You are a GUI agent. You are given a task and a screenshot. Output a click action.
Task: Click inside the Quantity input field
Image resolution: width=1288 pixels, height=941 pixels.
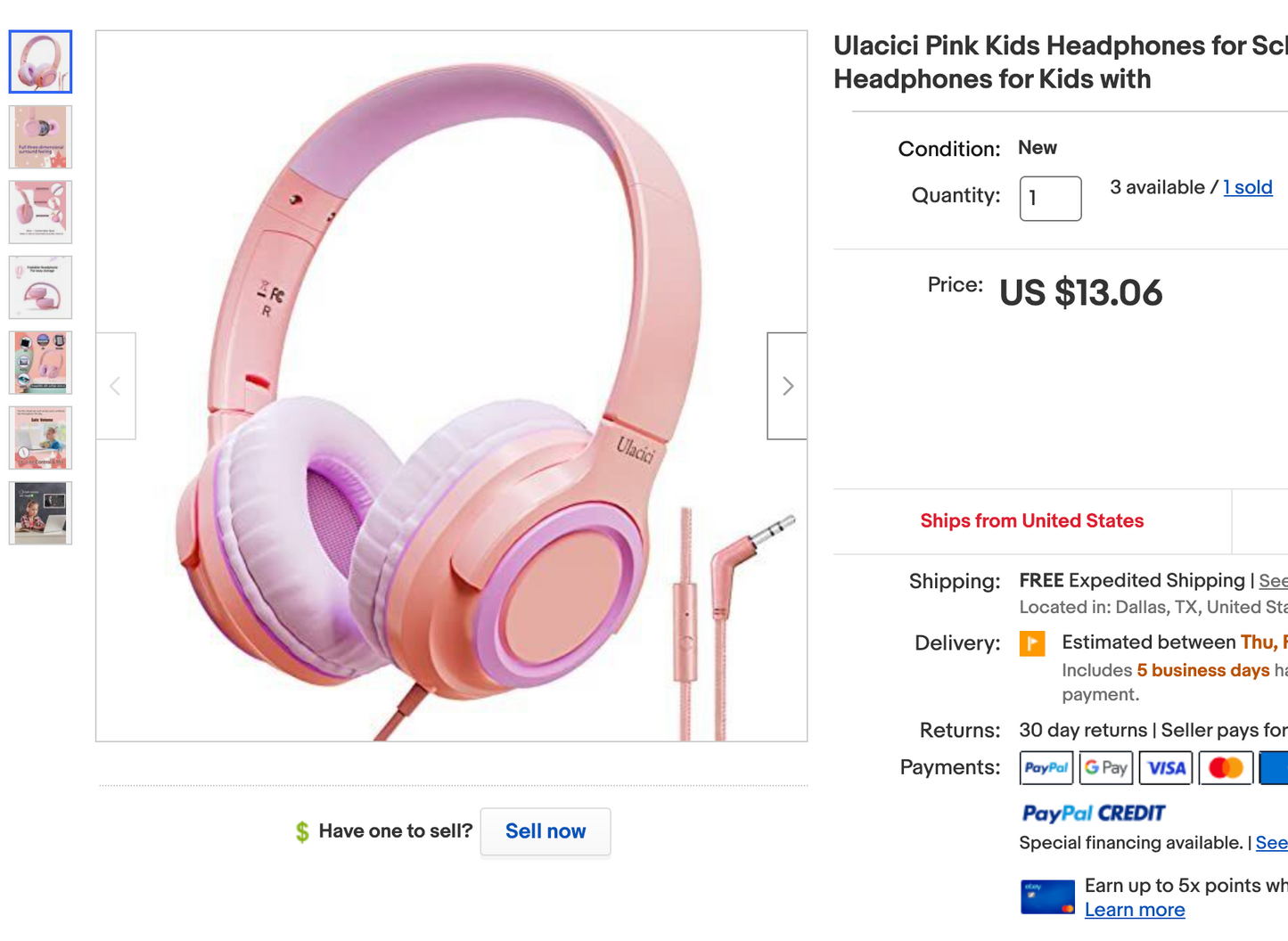pos(1050,198)
